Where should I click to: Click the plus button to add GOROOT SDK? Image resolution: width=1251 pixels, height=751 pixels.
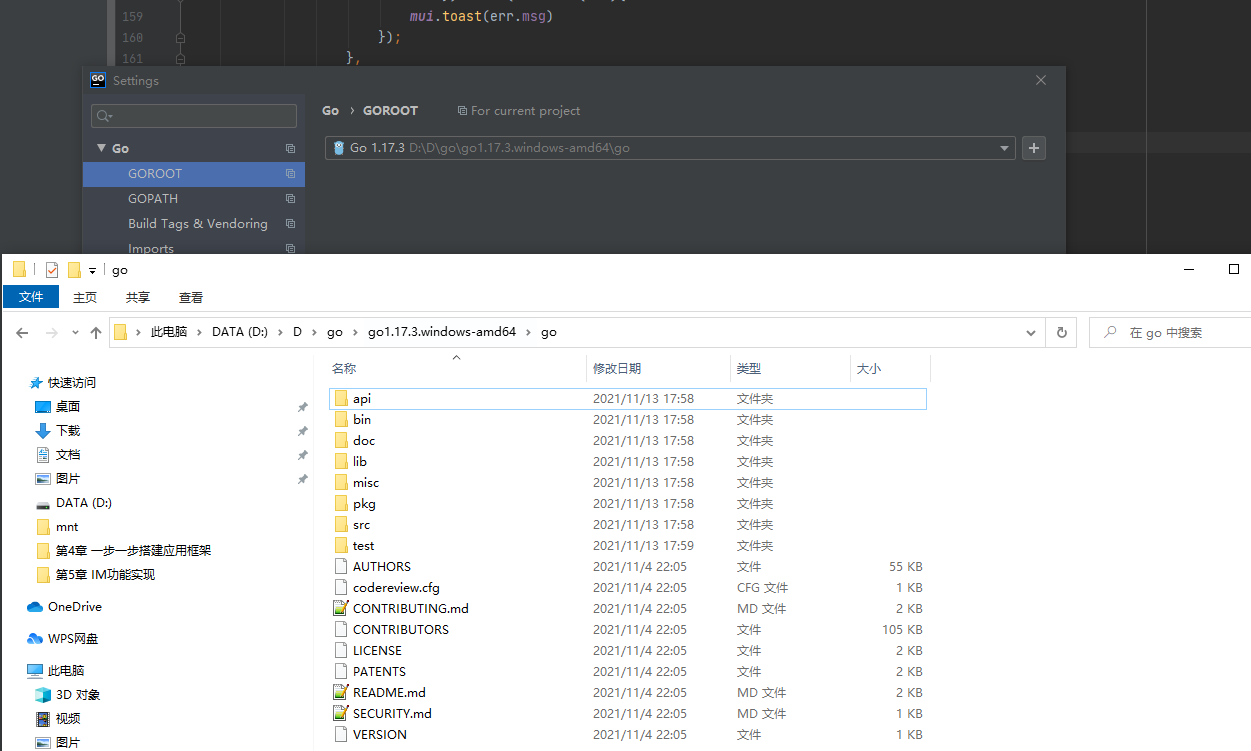pyautogui.click(x=1034, y=148)
